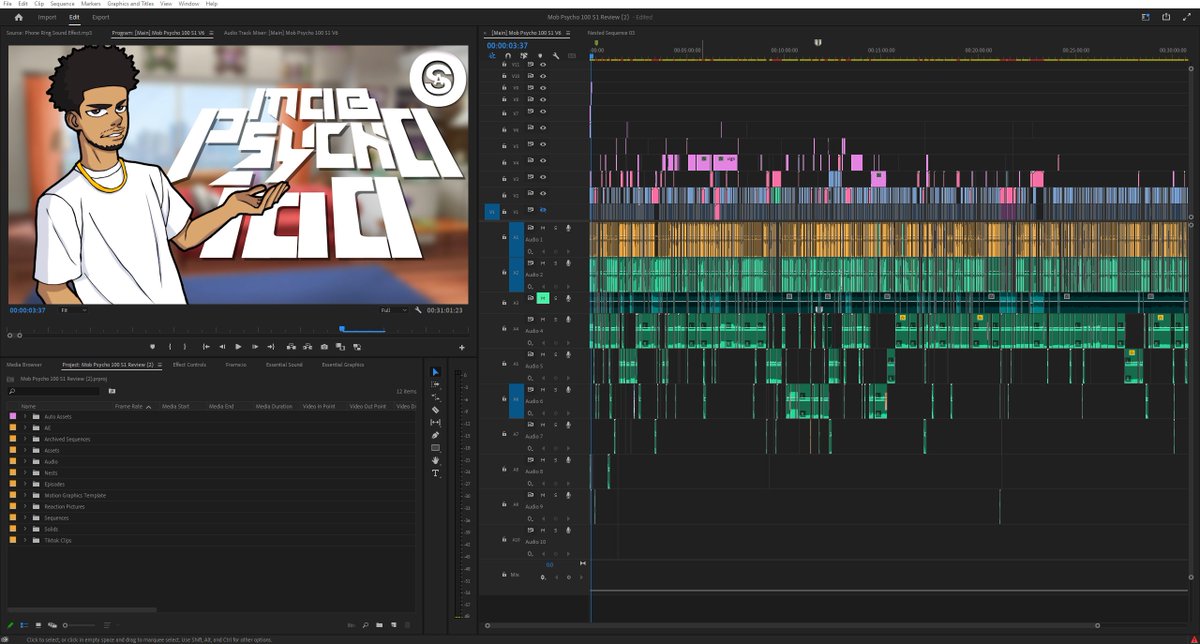Toggle V1 track output eye
Screen dimensions: 1200x644
543,211
